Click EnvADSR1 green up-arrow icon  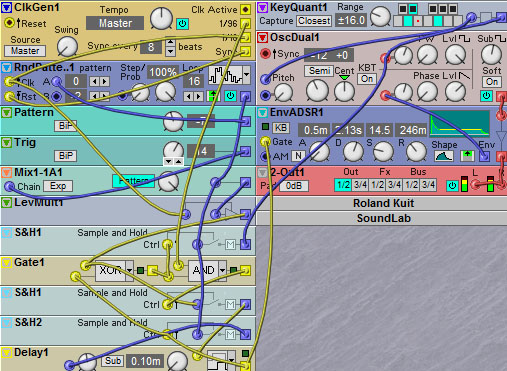(467, 156)
